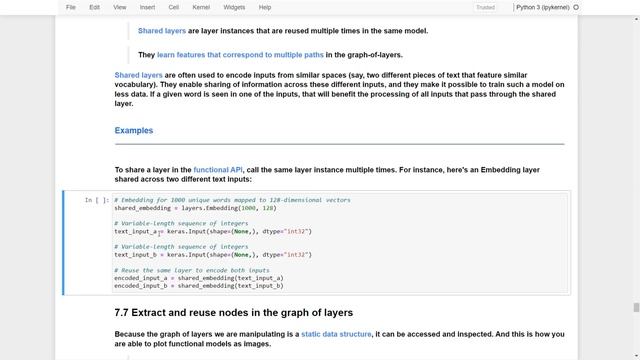Screen dimensions: 640x360
Task: Open the Edit menu
Action: [94, 7]
